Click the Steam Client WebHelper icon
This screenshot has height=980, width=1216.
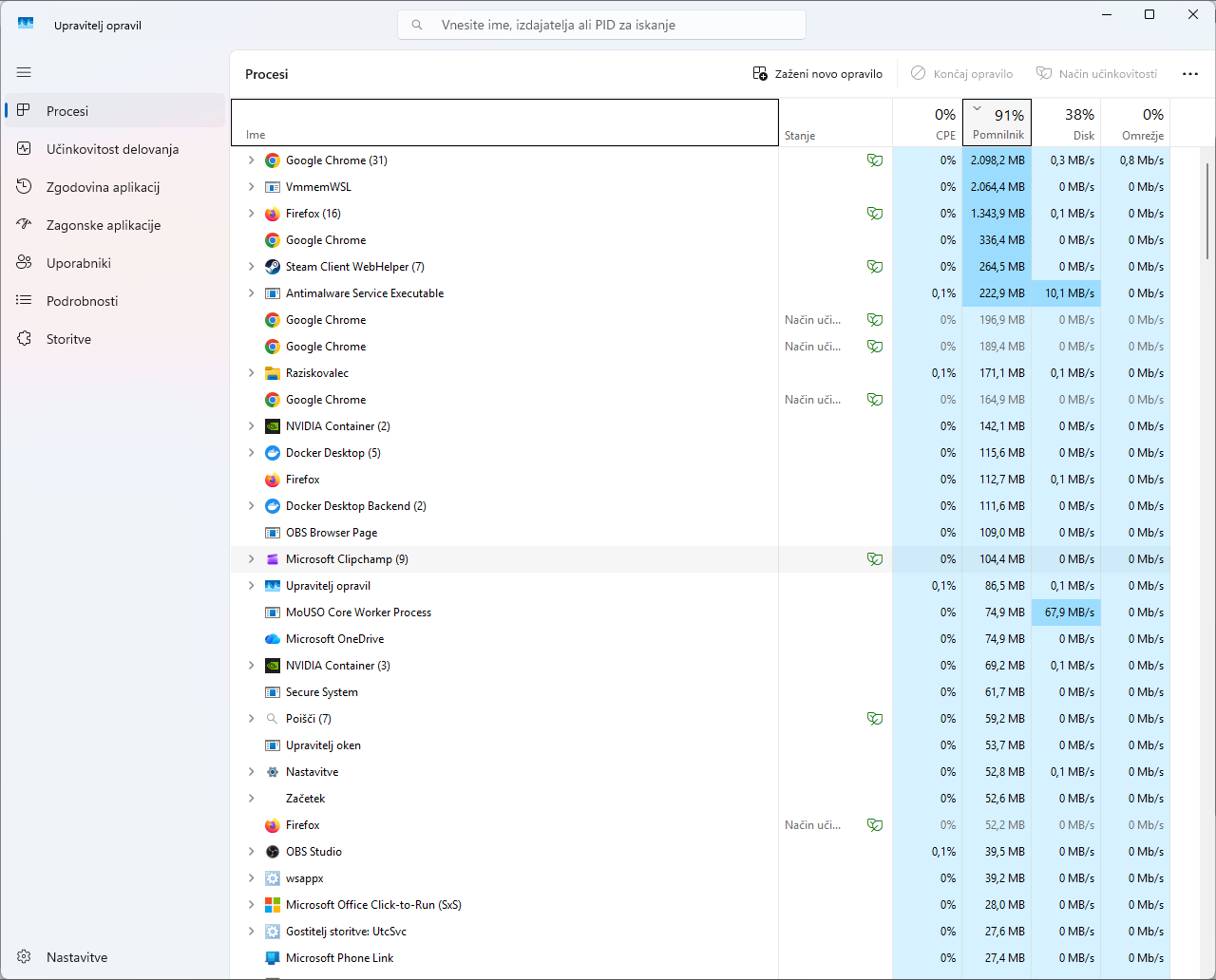(273, 267)
